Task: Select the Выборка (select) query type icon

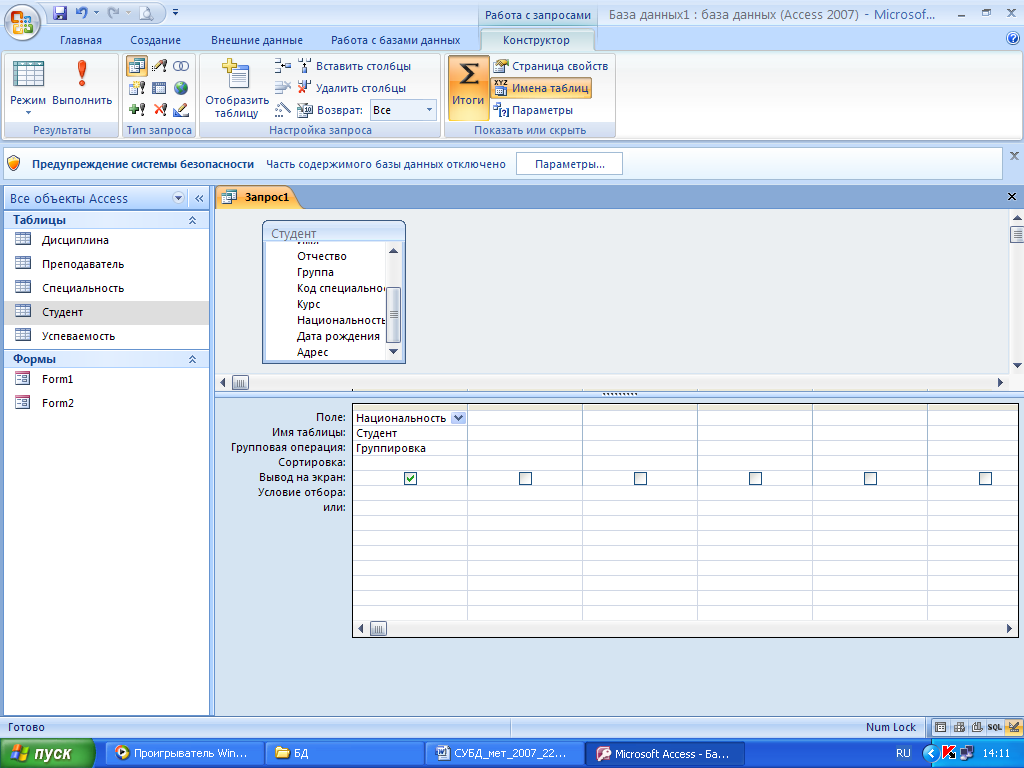Action: 136,66
